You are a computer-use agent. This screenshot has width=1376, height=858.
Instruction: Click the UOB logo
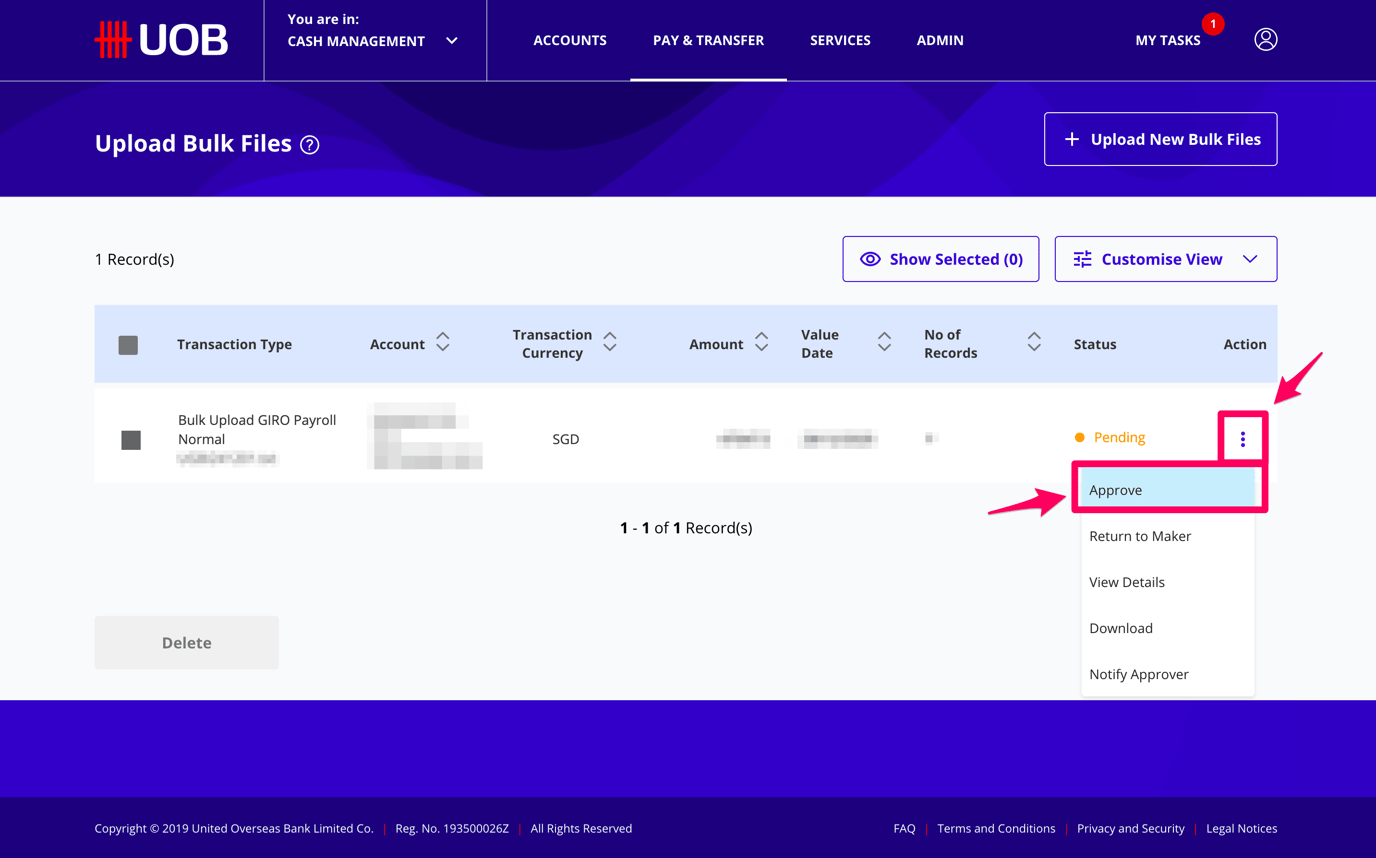click(x=160, y=39)
